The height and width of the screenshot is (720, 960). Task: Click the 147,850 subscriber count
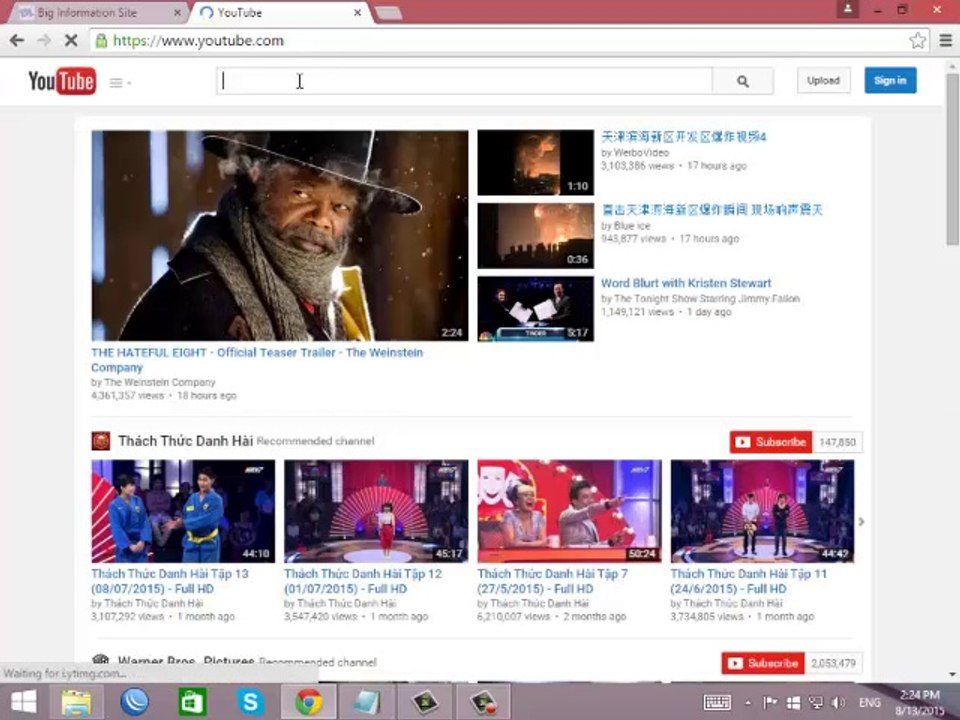click(x=837, y=442)
